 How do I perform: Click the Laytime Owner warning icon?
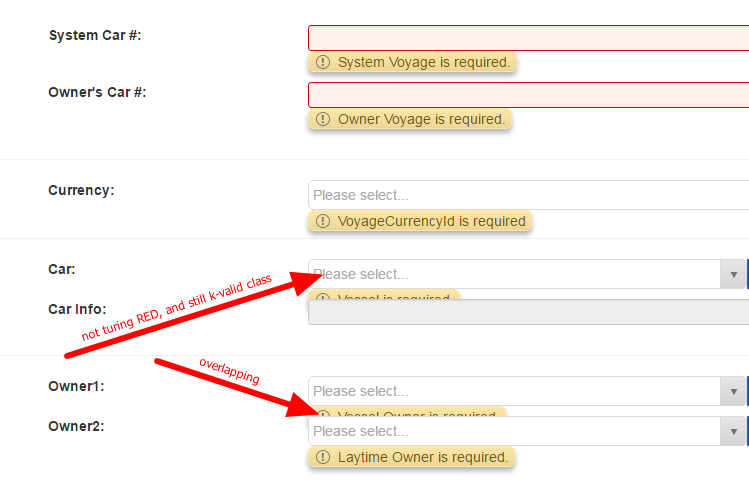pos(322,457)
